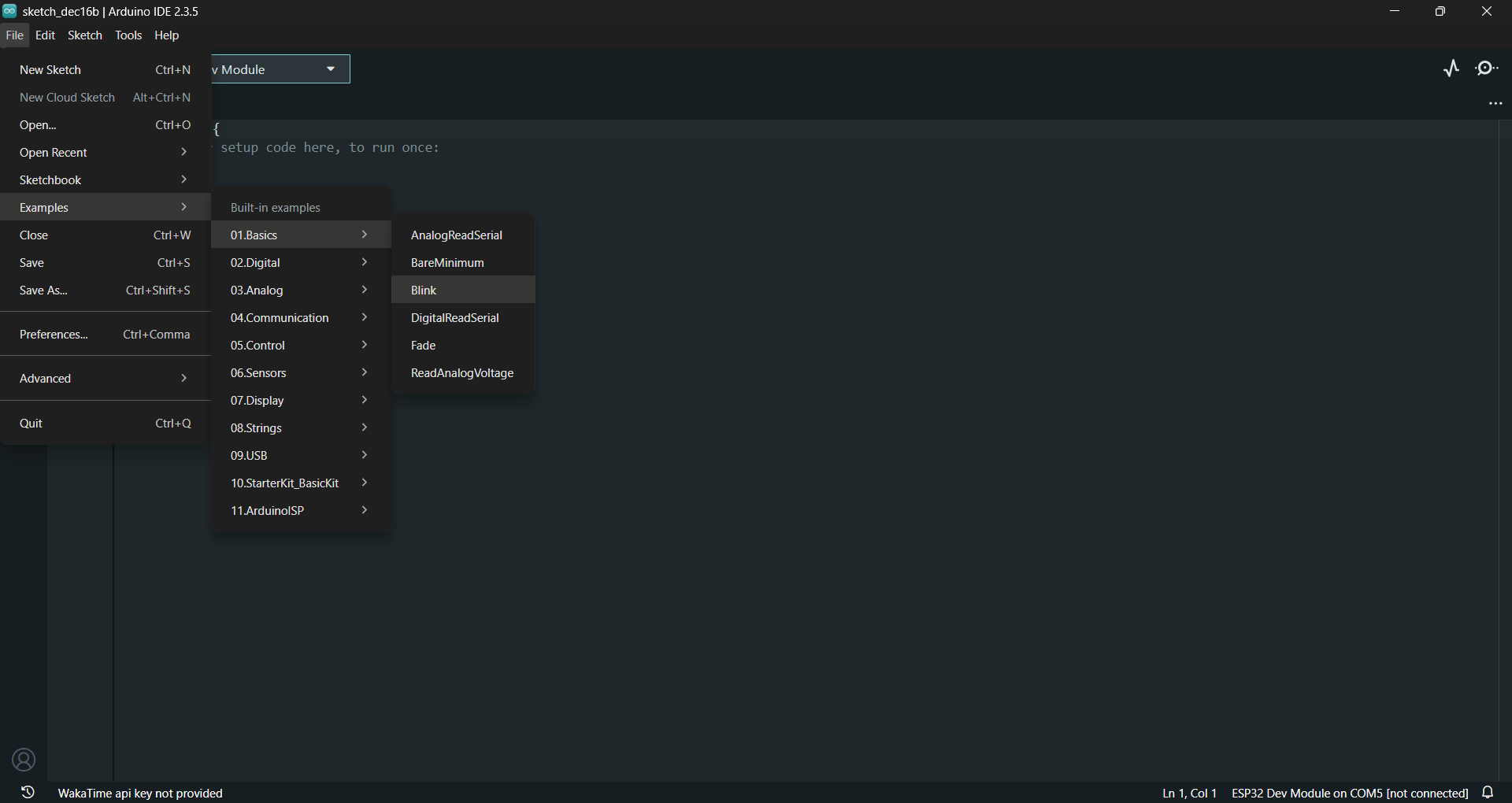Expand the 02.Digital examples
The width and height of the screenshot is (1512, 803).
tap(301, 263)
